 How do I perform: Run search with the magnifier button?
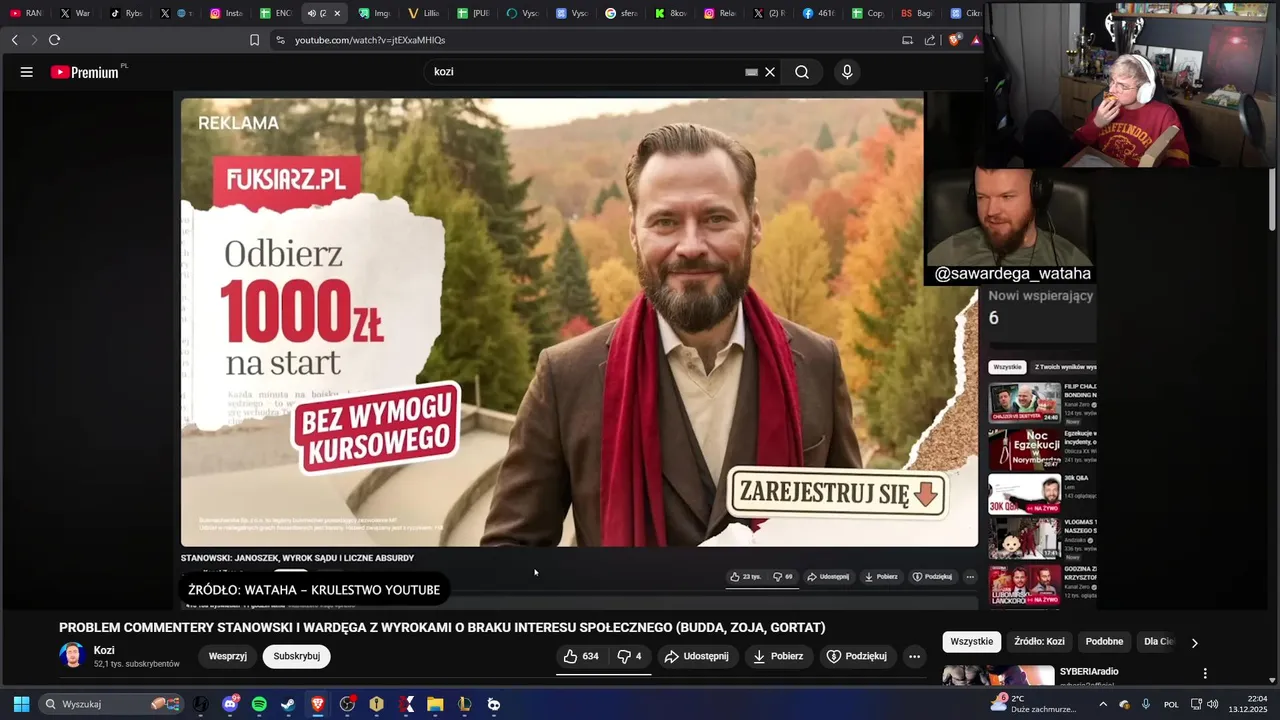[802, 72]
